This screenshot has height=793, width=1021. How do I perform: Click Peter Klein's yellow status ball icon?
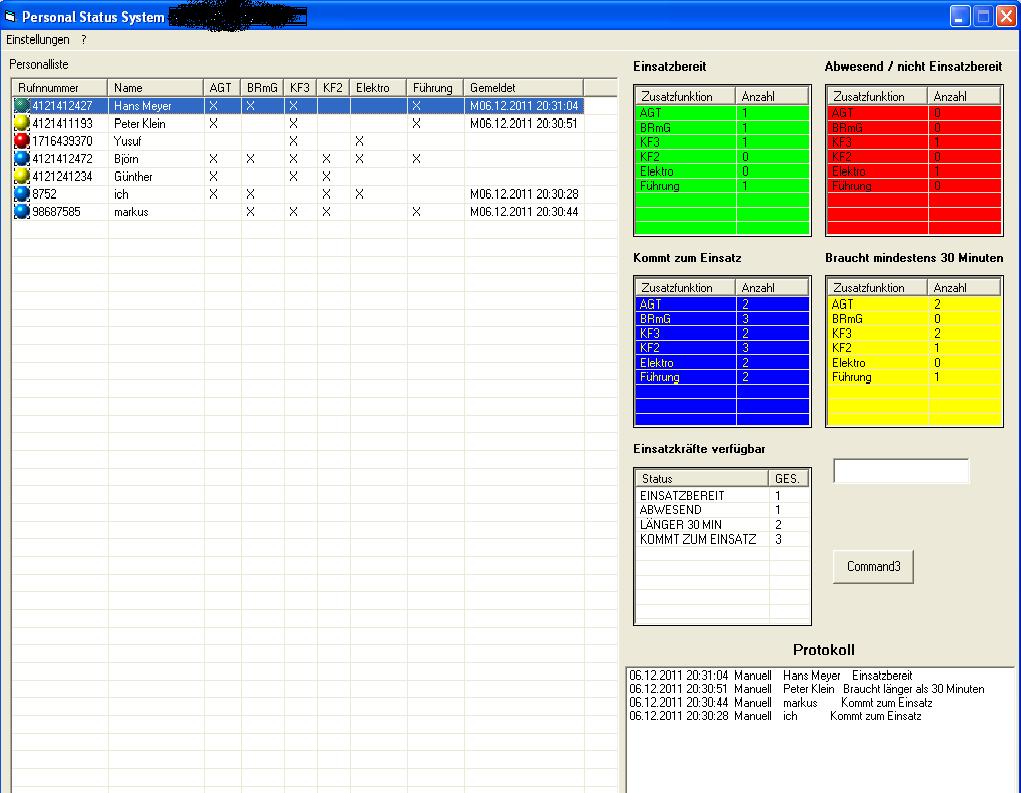22,124
